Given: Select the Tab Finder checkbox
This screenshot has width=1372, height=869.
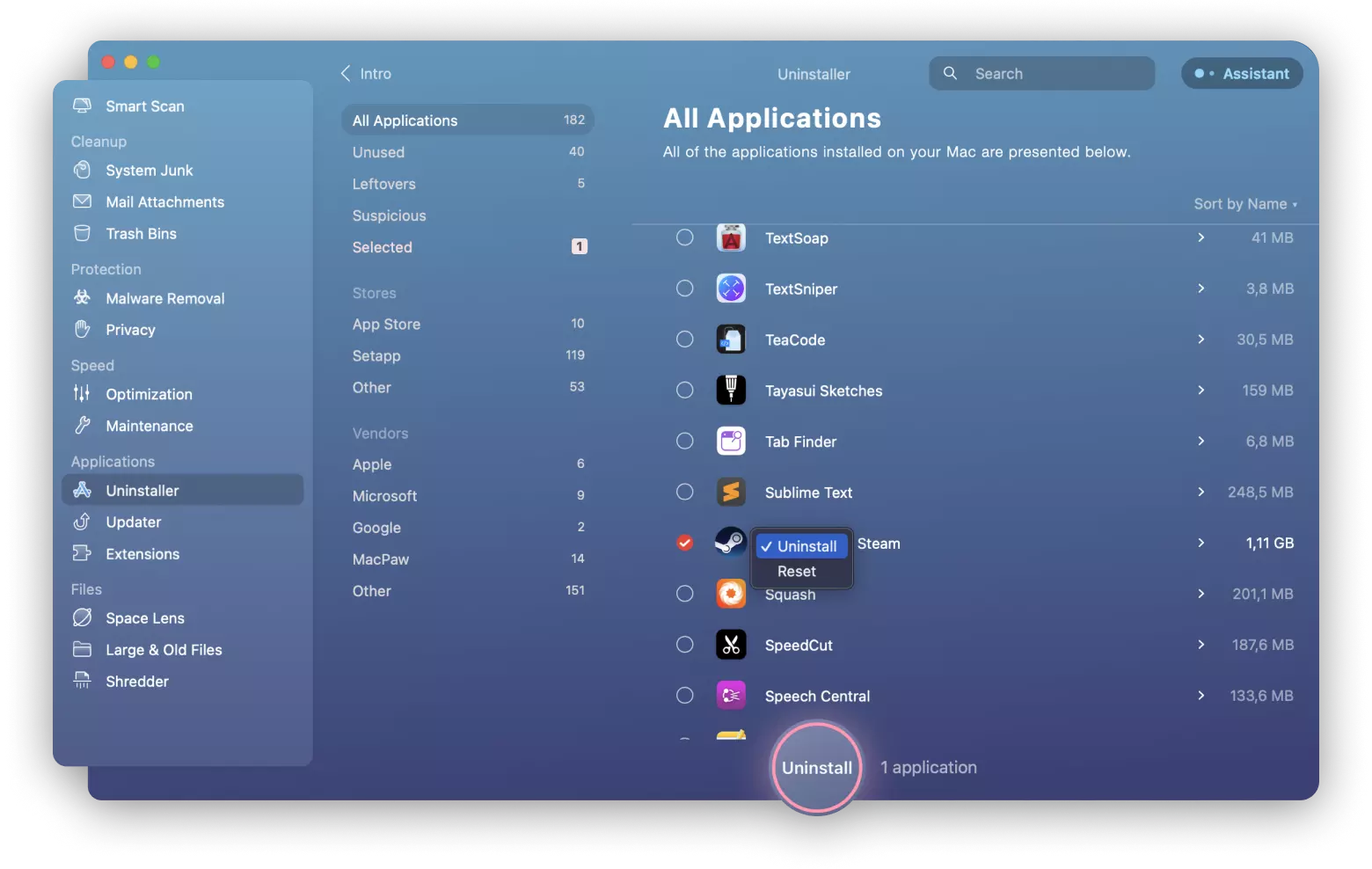Looking at the screenshot, I should pos(685,441).
